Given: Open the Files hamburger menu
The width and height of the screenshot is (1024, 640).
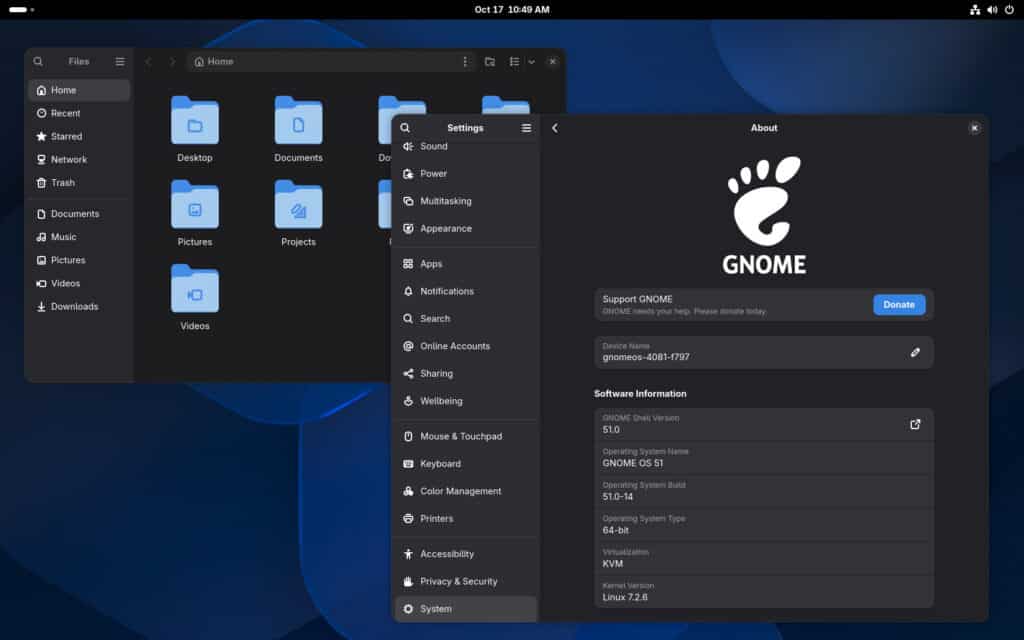Looking at the screenshot, I should [x=120, y=61].
